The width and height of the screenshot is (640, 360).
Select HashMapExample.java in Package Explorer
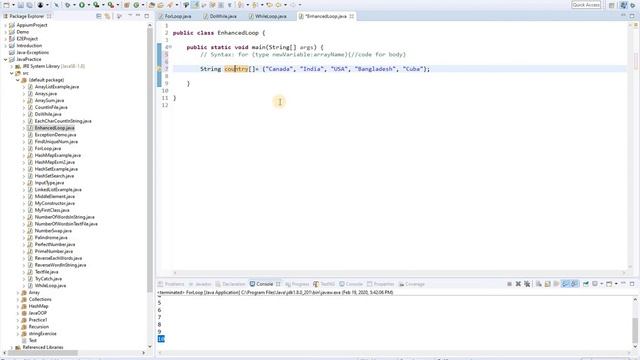[58, 155]
